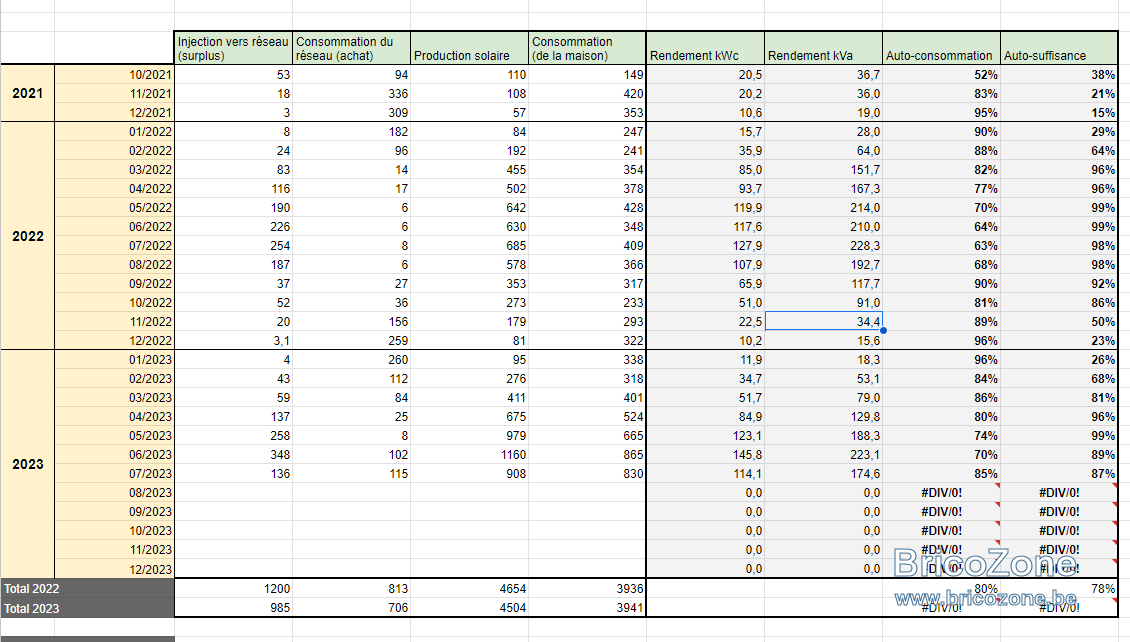This screenshot has height=642, width=1130.
Task: Select the 'Rendement kWc' header cell
Action: tap(706, 48)
